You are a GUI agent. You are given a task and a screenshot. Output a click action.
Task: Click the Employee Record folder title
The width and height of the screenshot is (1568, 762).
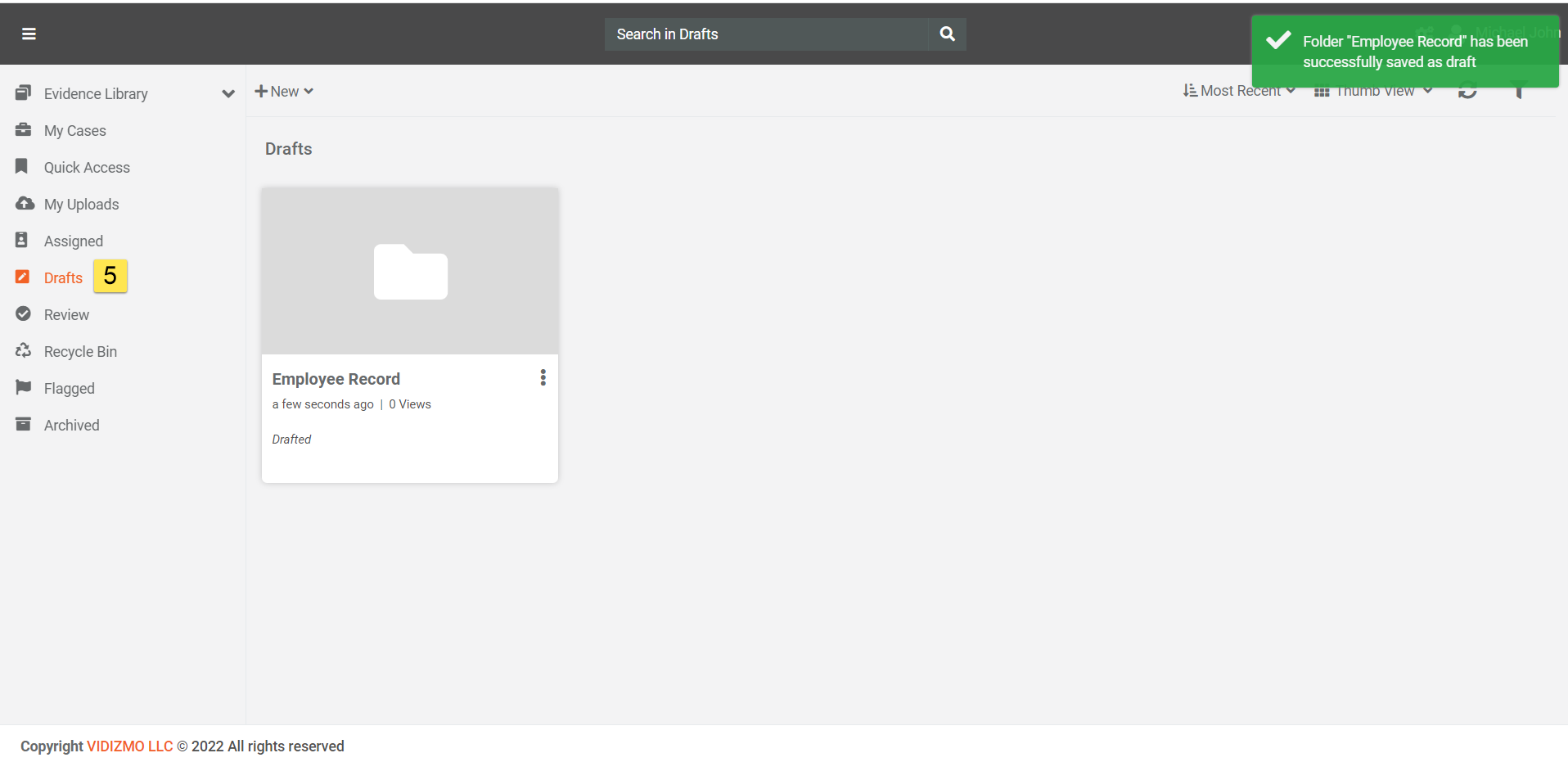pyautogui.click(x=336, y=379)
